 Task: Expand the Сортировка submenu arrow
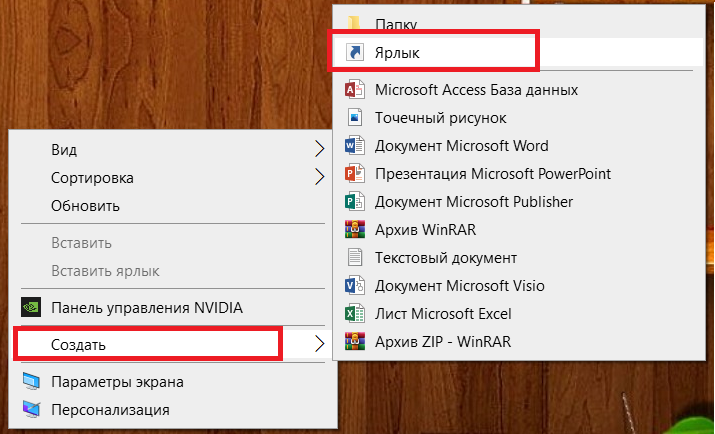[320, 177]
